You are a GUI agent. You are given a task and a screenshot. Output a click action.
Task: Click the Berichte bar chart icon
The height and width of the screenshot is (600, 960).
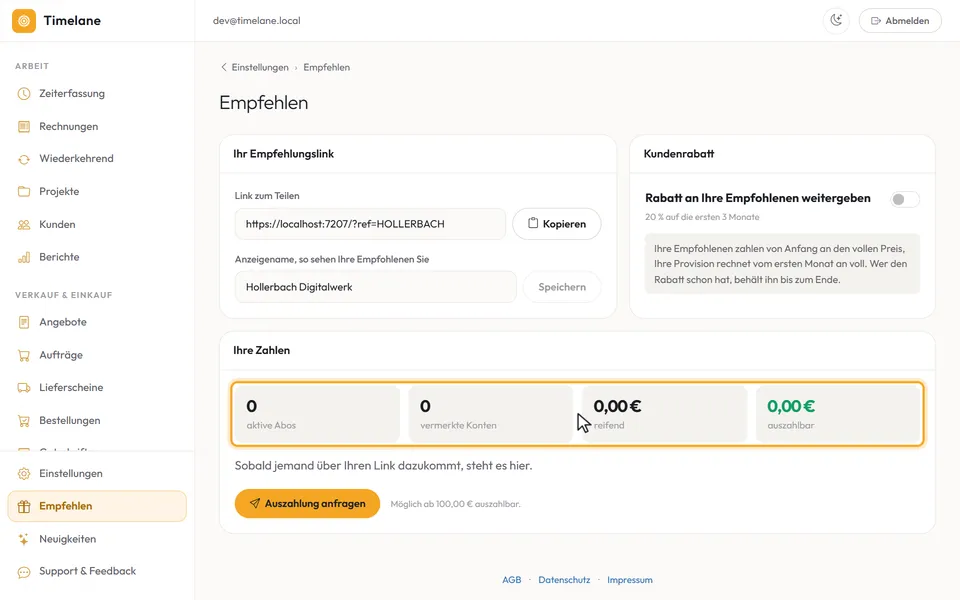[x=24, y=257]
